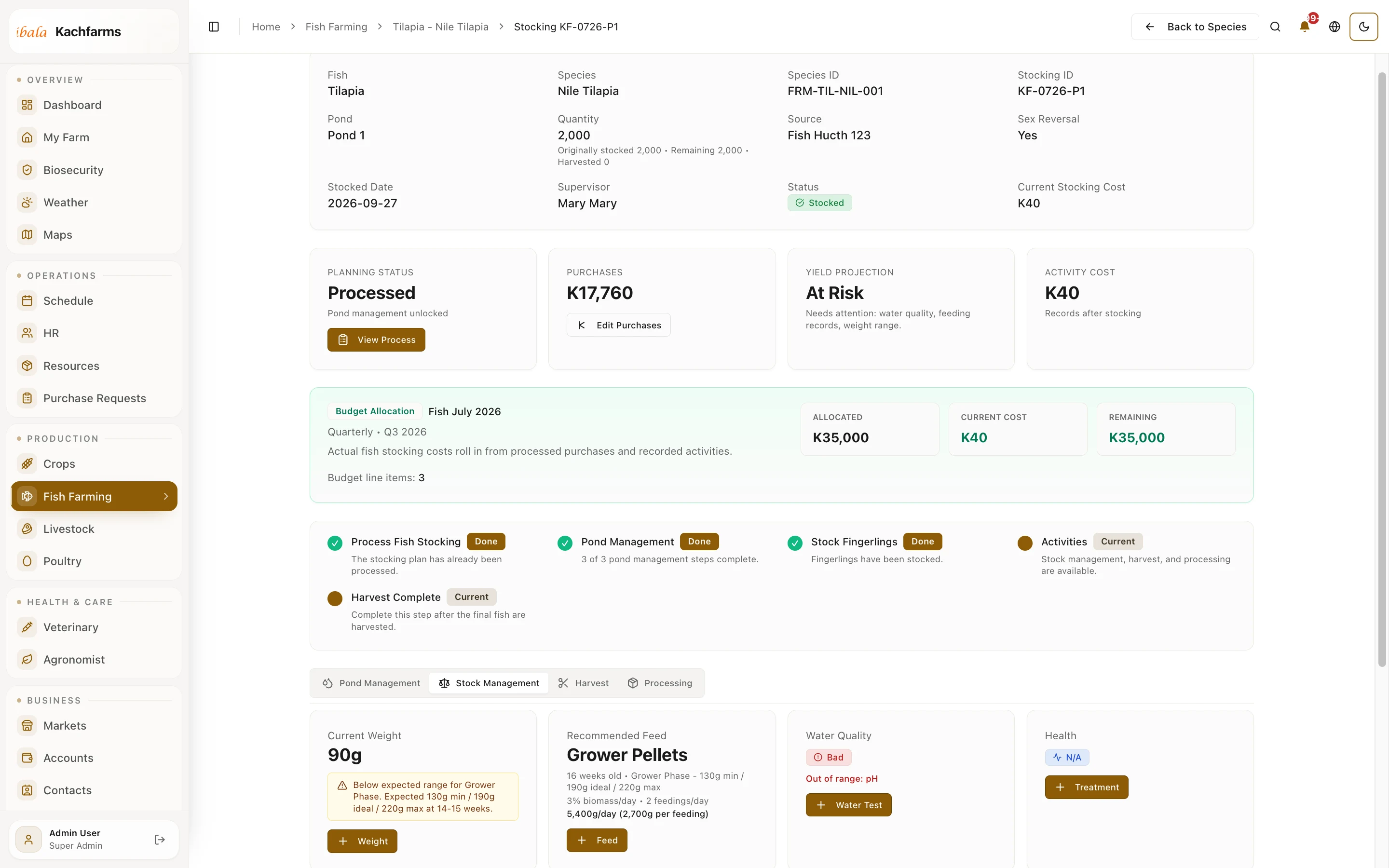
Task: Click Edit Purchases button
Action: (x=618, y=325)
